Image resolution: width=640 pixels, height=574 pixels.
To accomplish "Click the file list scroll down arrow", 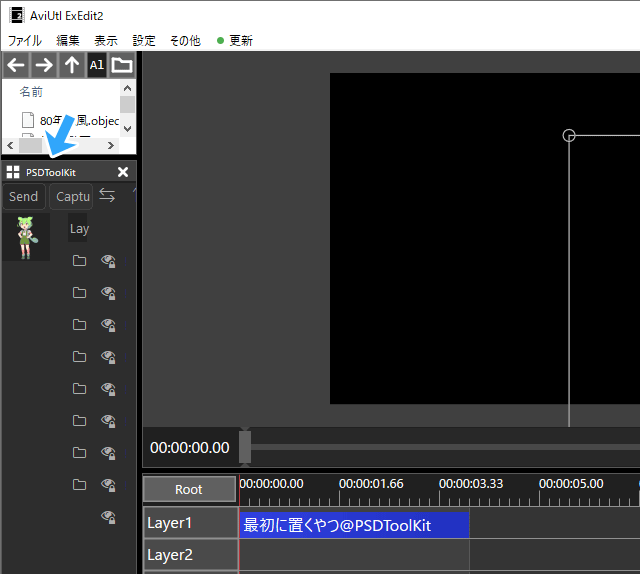I will [x=127, y=129].
